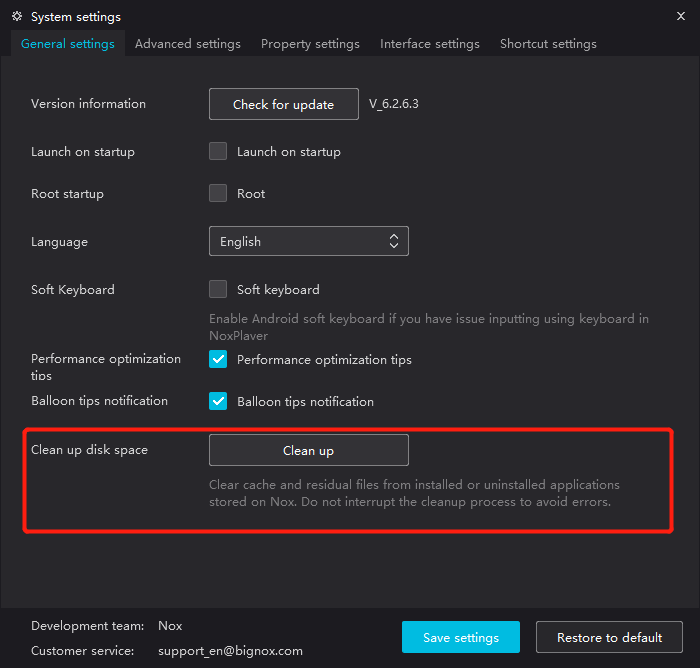Enable the Launch on startup checkbox

point(218,152)
